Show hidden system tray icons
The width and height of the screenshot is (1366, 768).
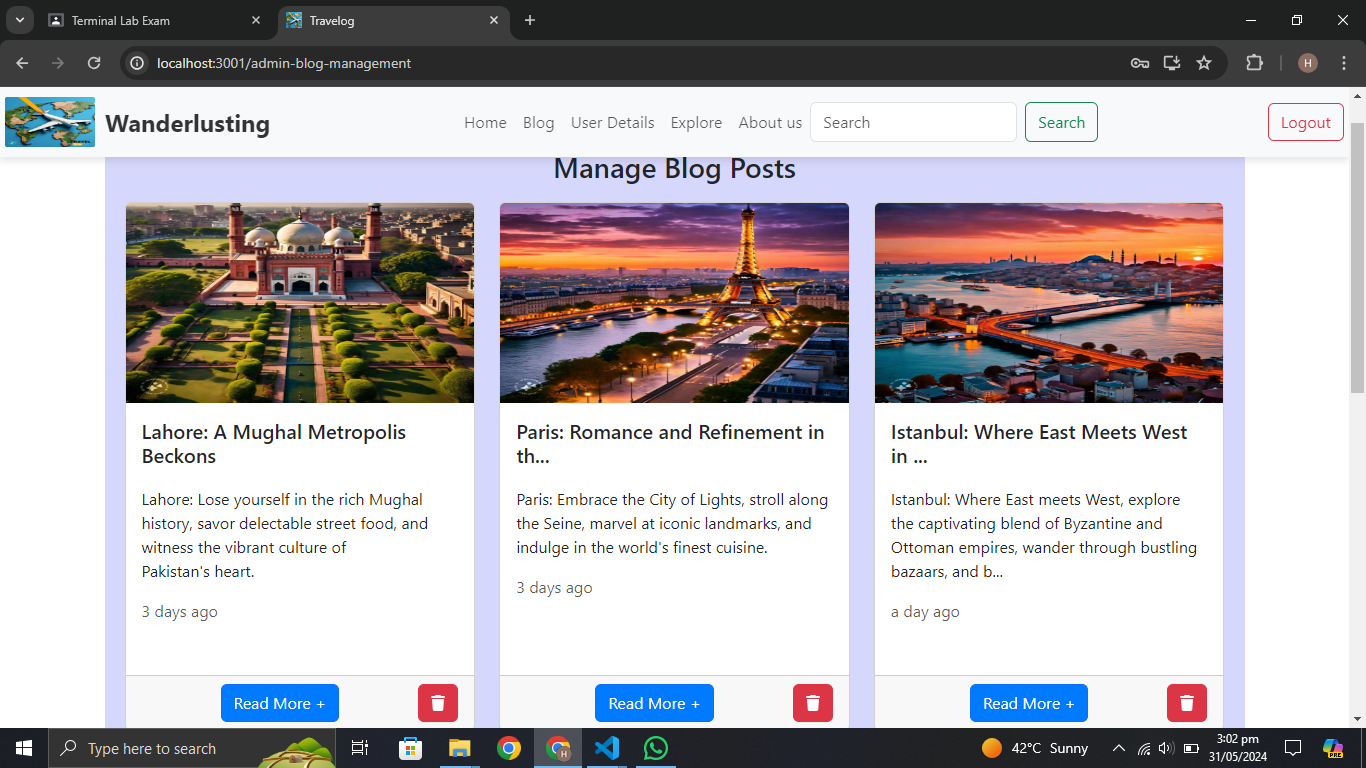[1119, 748]
